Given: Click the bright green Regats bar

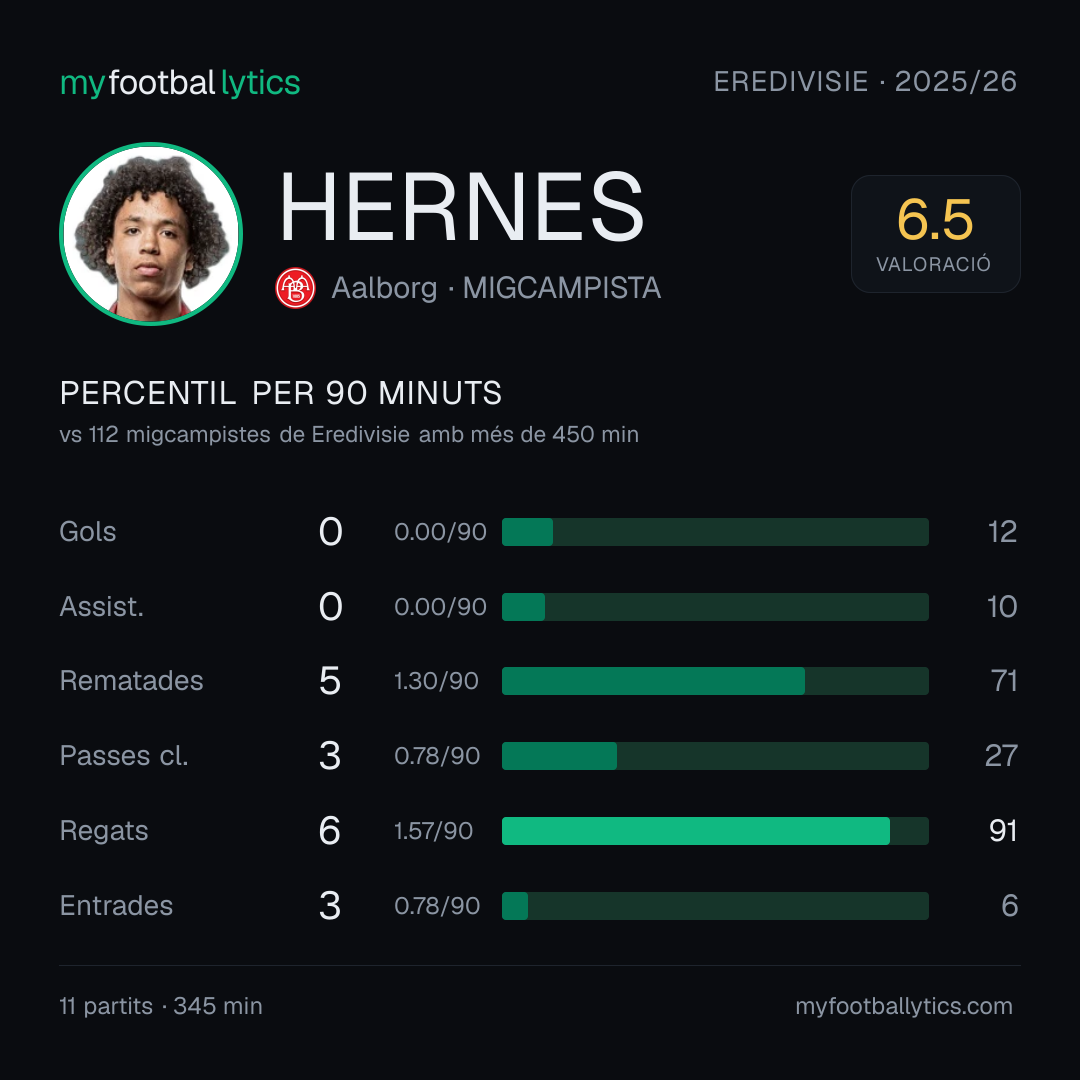Looking at the screenshot, I should (x=696, y=831).
